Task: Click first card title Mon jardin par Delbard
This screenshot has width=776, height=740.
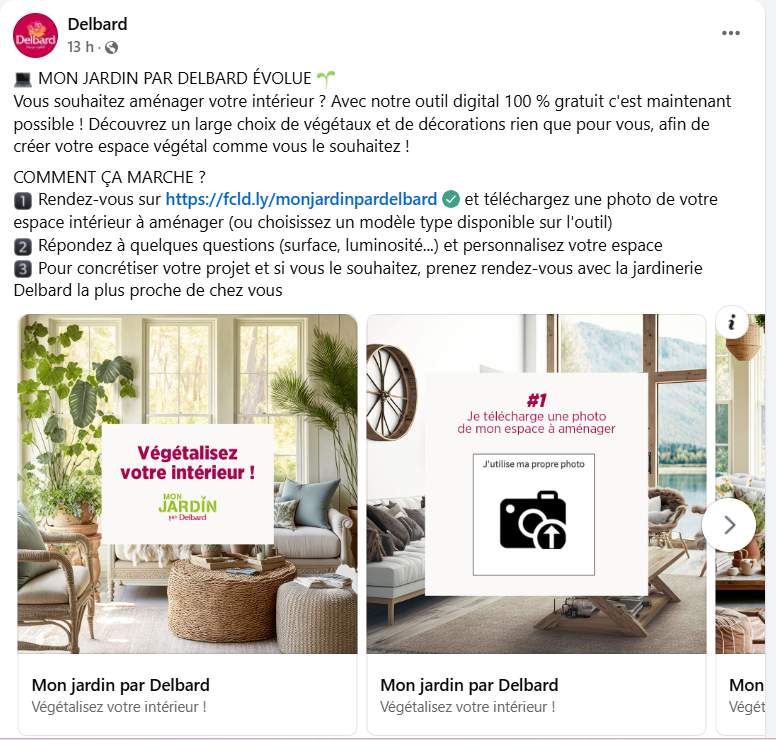Action: click(121, 685)
